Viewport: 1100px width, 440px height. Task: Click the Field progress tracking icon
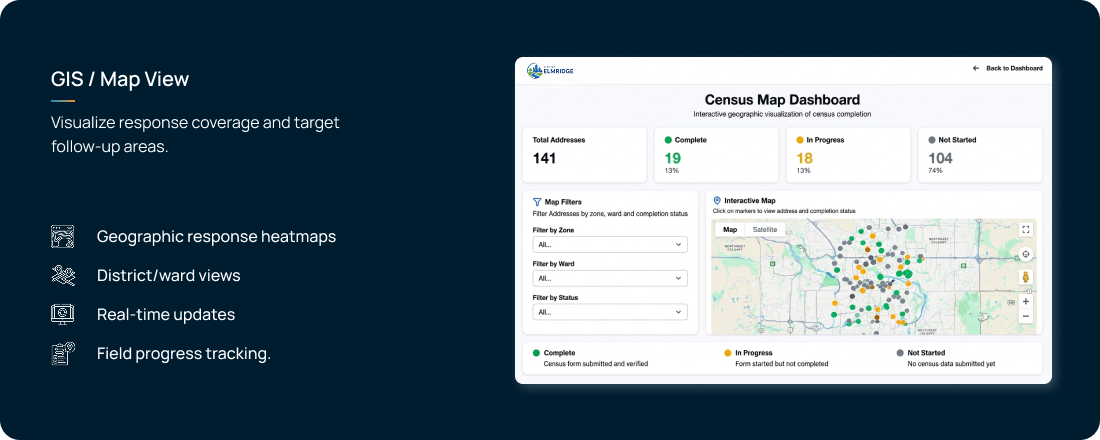tap(62, 354)
